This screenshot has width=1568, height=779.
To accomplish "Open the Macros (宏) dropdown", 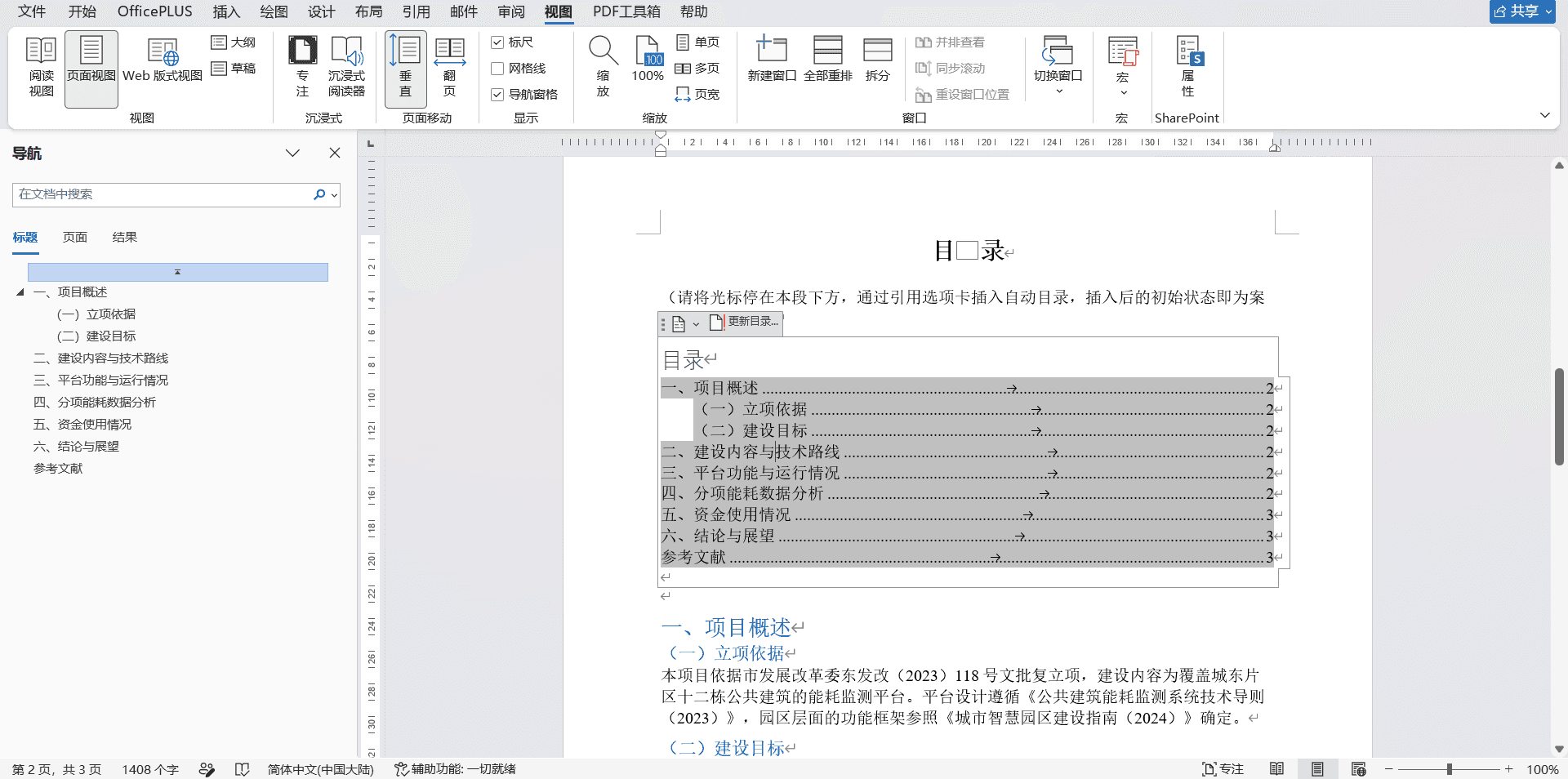I will tap(1123, 68).
